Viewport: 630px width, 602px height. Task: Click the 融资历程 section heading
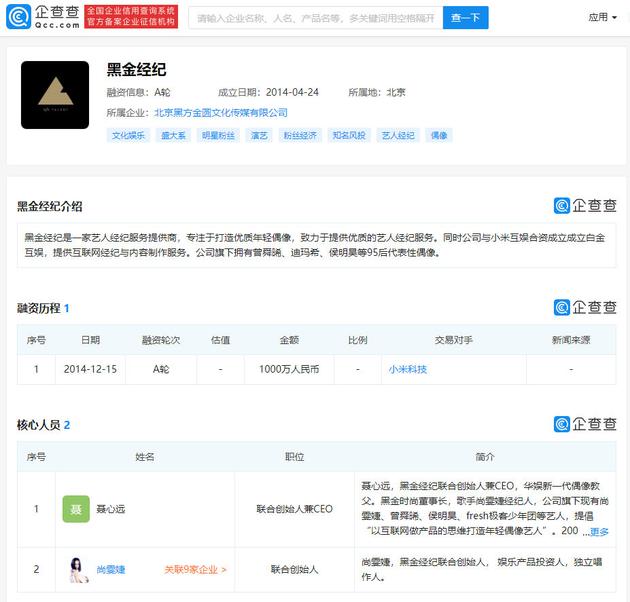pos(43,308)
